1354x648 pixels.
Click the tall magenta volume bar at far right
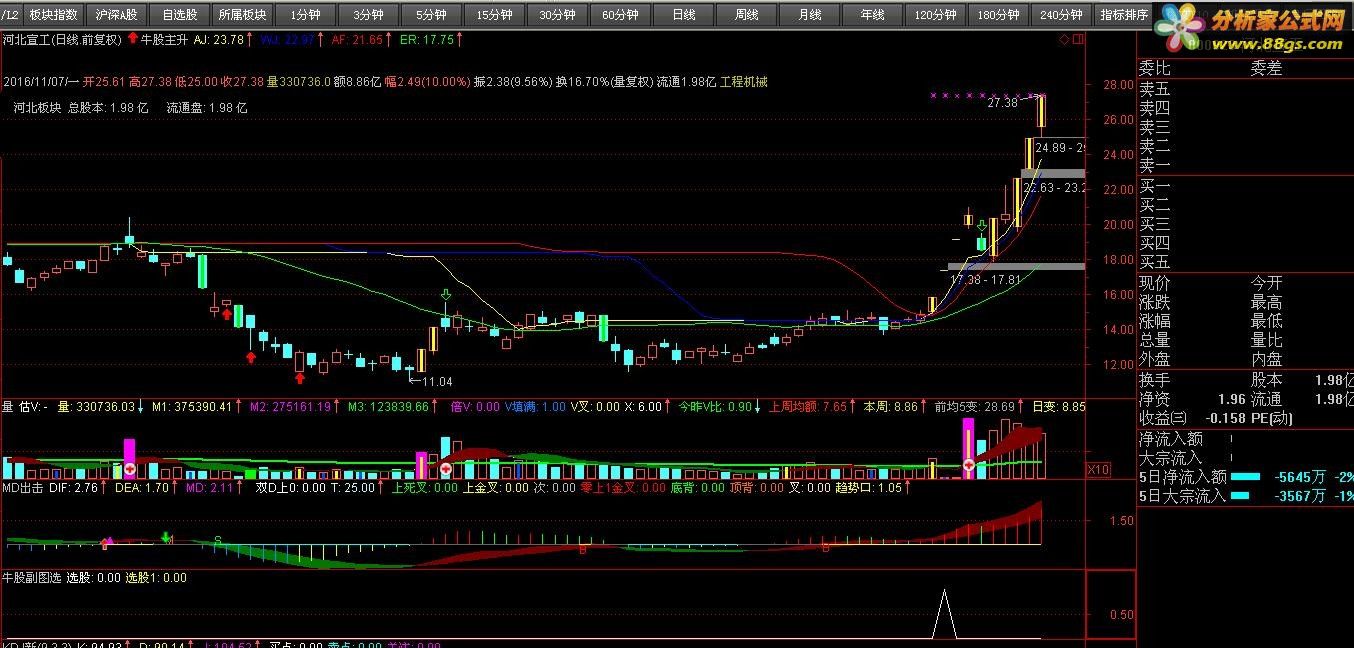(968, 448)
